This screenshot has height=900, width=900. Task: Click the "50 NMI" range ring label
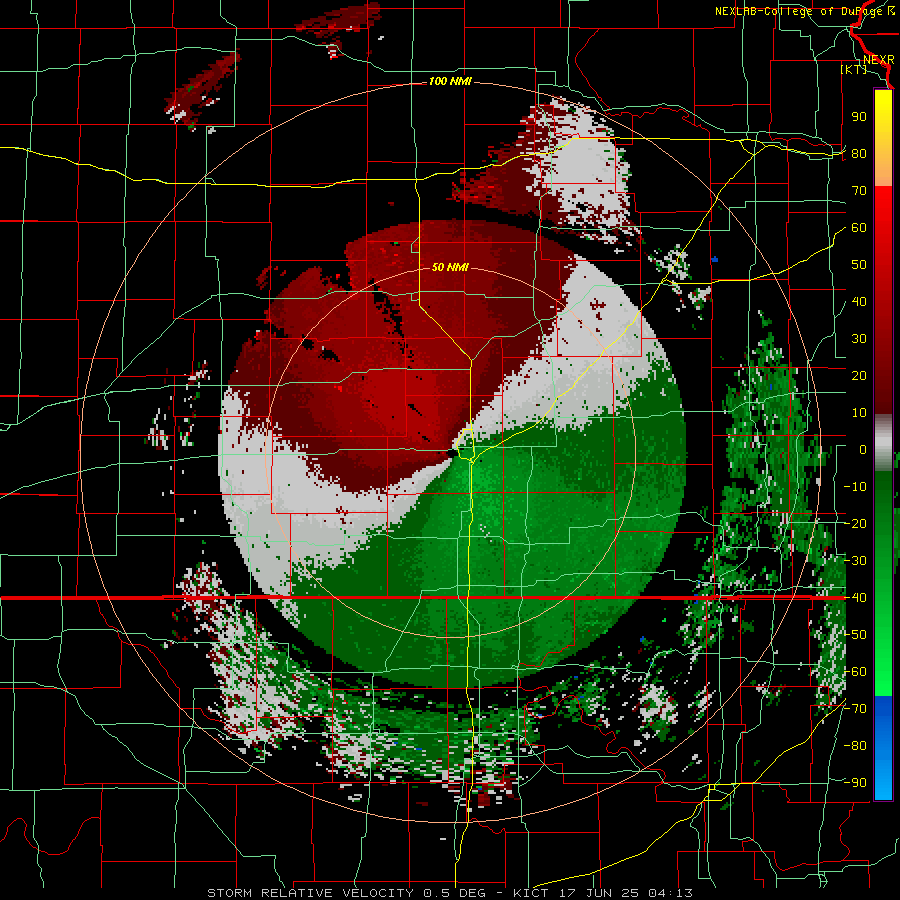(x=450, y=267)
